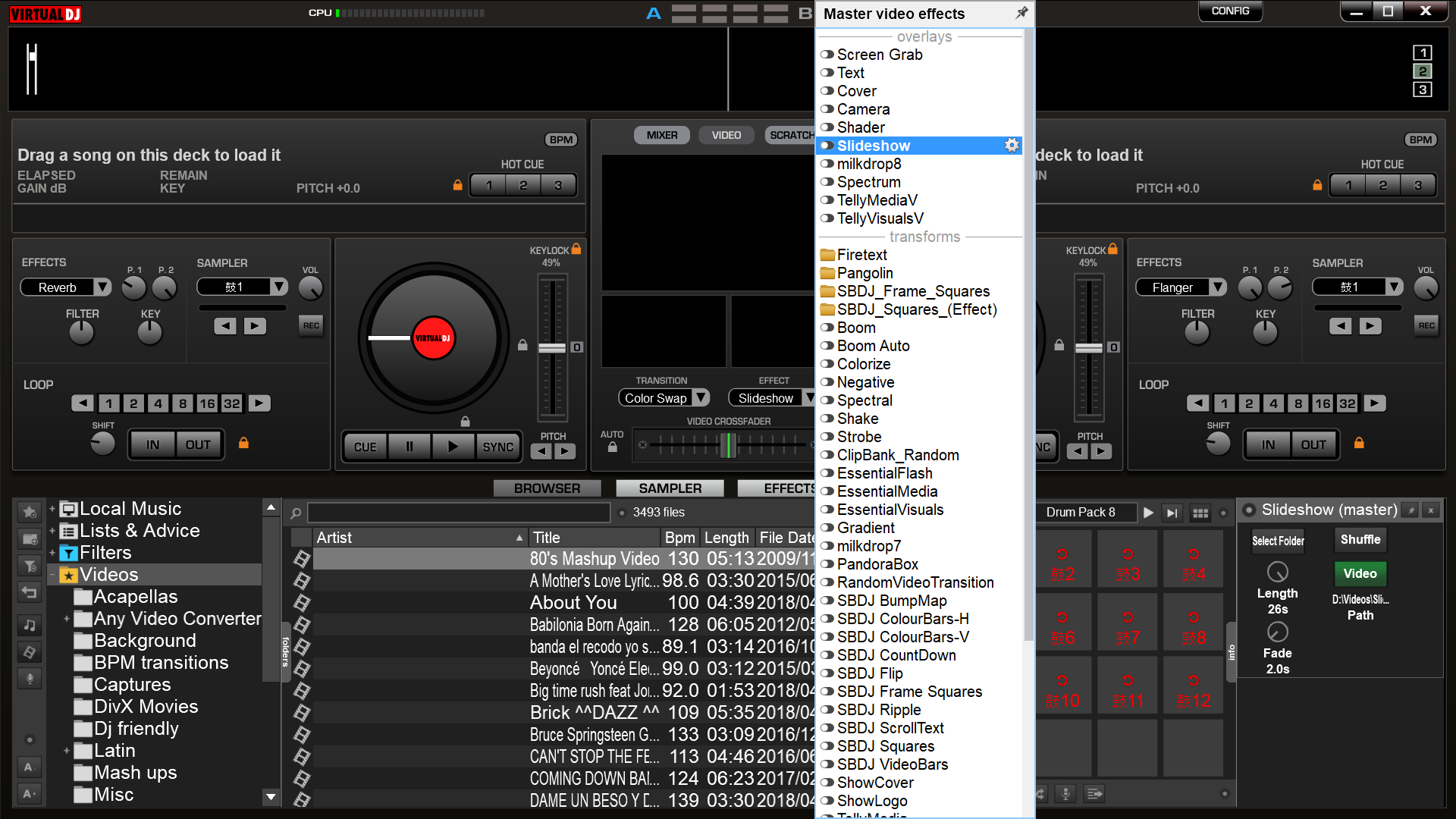
Task: Click auto crossfader lock icon
Action: coord(612,447)
